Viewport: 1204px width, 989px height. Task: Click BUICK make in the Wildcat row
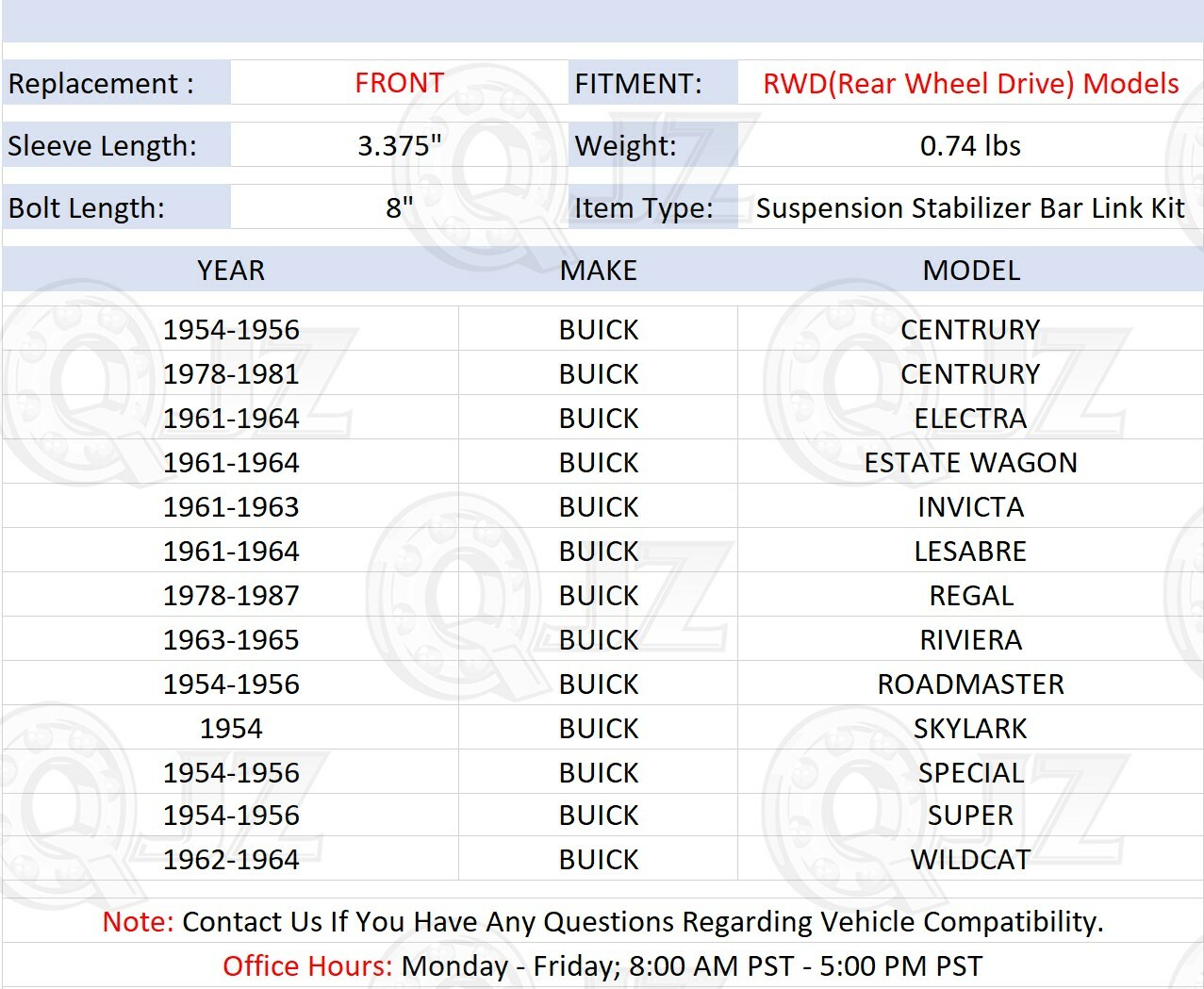coord(599,859)
